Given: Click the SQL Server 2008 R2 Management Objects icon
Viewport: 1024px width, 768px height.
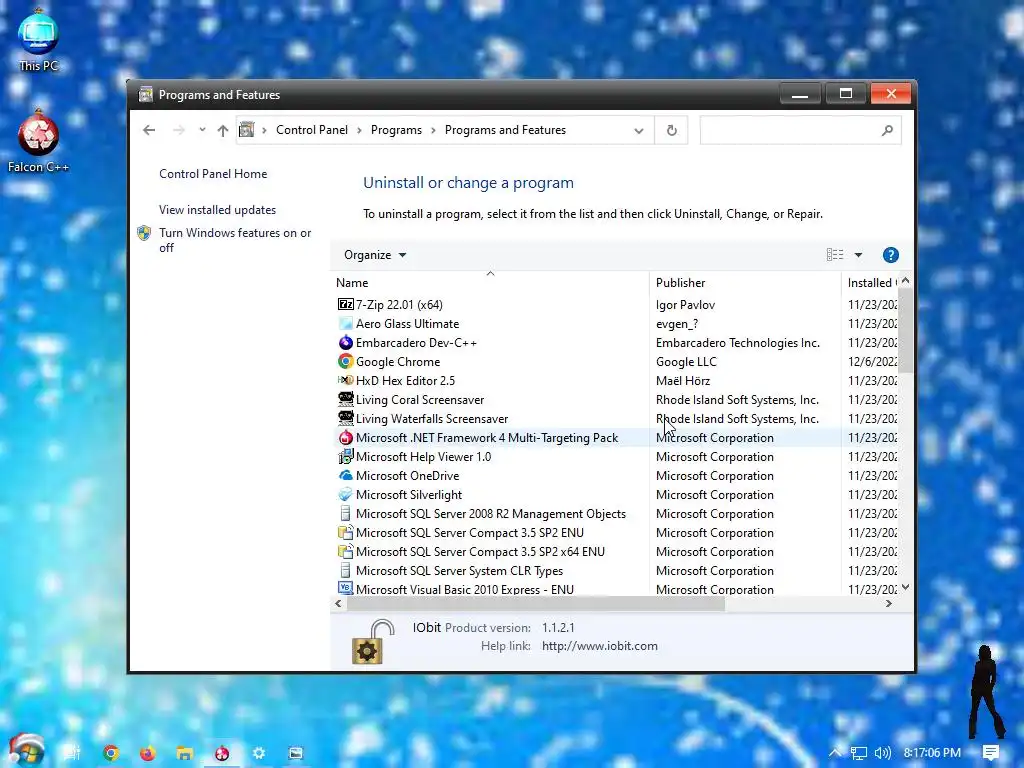Looking at the screenshot, I should coord(345,513).
